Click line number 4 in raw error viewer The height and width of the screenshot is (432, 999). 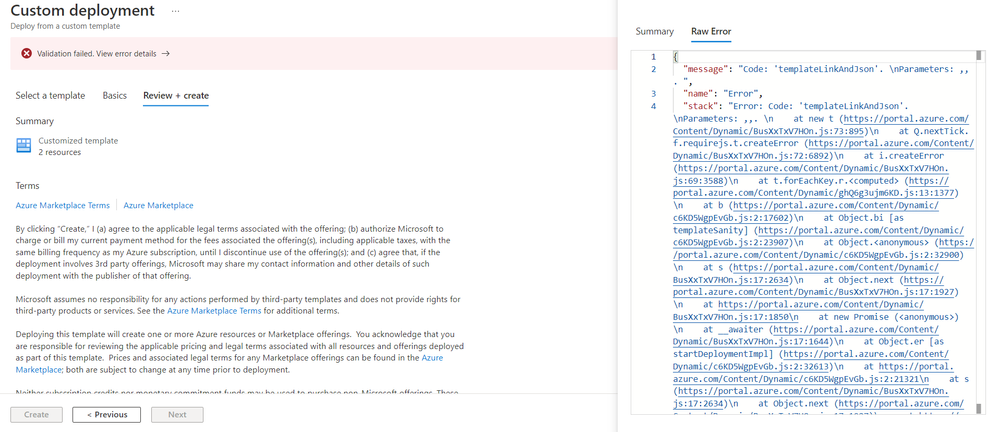coord(653,106)
